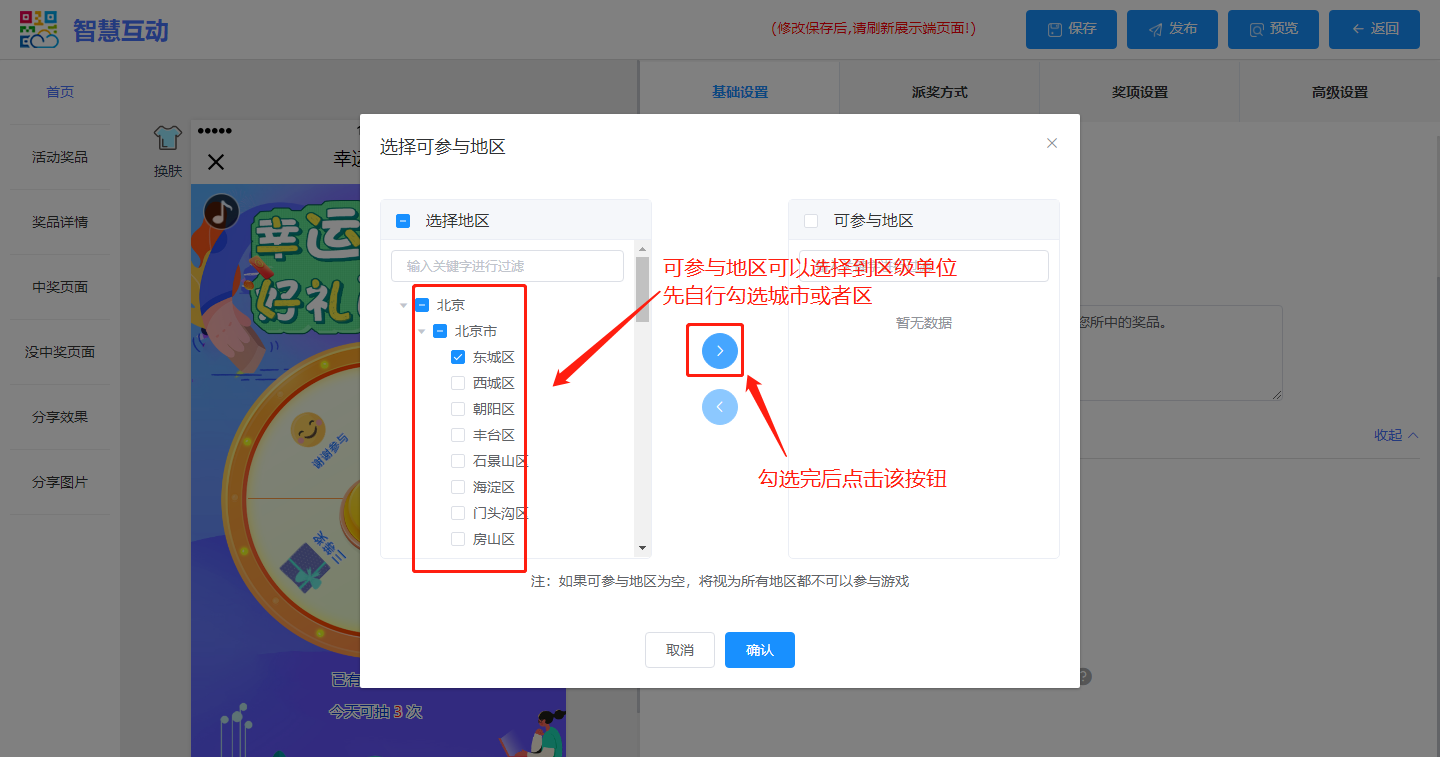Close the region selection dialog

(1051, 143)
